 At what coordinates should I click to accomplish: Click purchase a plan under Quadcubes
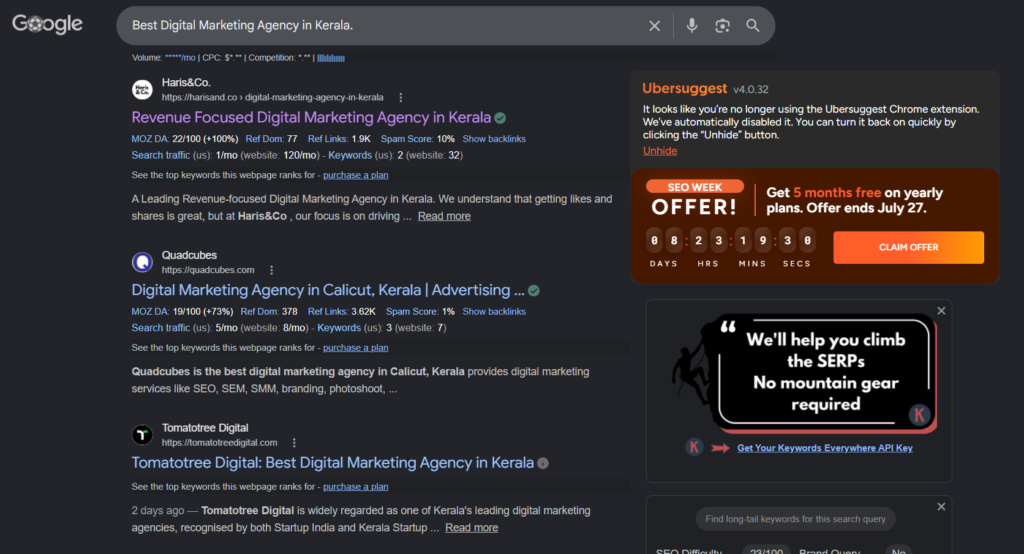pos(356,348)
